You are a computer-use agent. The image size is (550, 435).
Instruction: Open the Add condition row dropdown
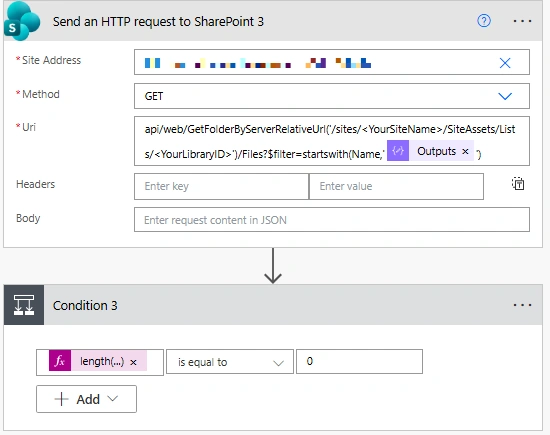(86, 399)
